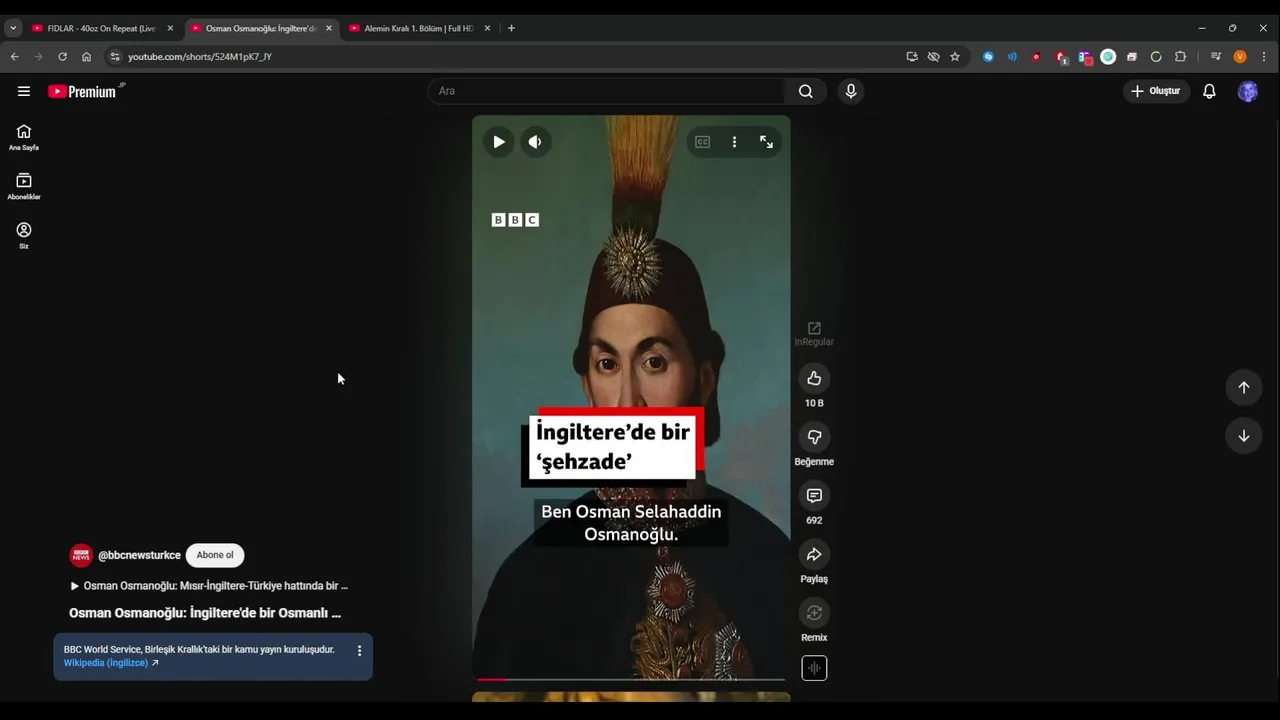This screenshot has width=1280, height=720.
Task: Open the Siz profile section in the sidebar
Action: point(24,236)
